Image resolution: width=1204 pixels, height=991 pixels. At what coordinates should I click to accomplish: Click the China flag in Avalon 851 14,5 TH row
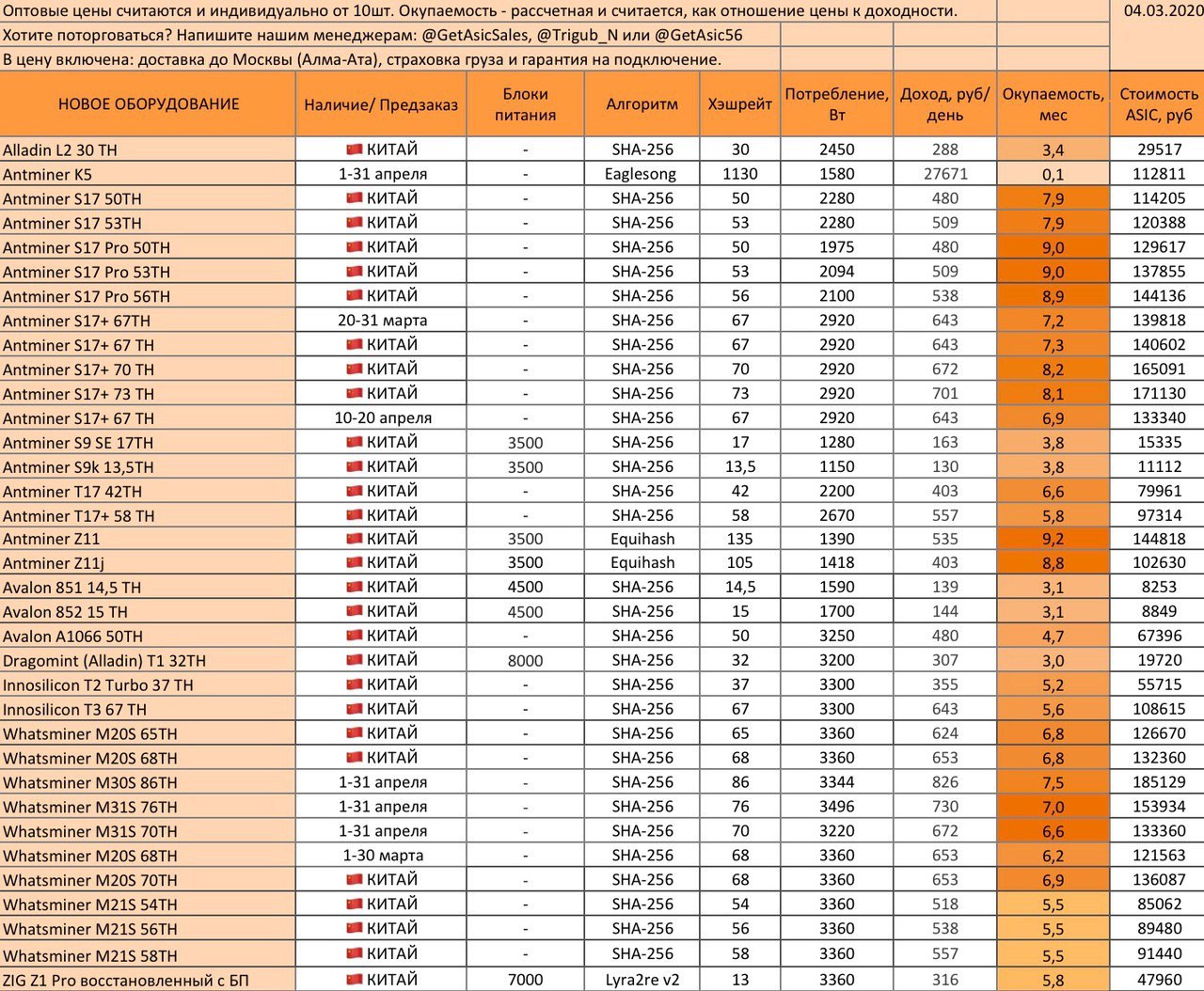355,588
